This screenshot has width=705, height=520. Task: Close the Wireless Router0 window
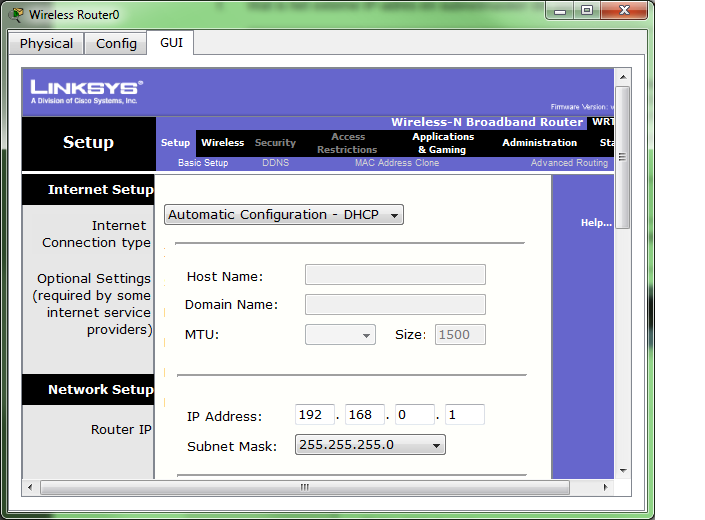[624, 11]
